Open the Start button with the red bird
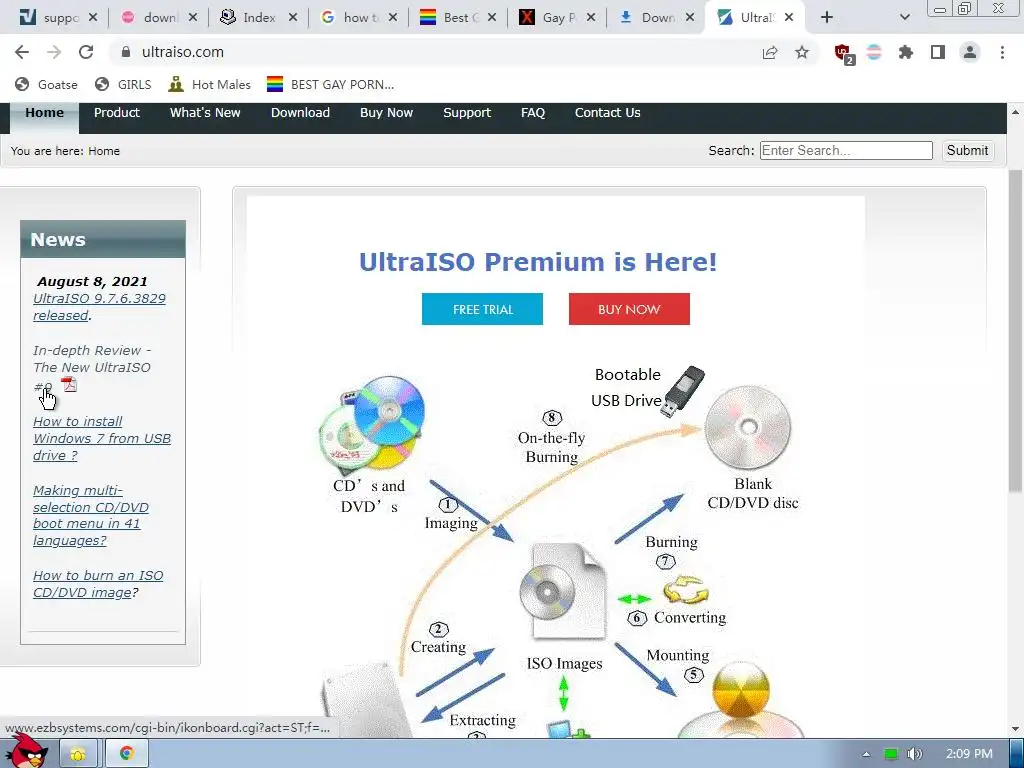 26,752
